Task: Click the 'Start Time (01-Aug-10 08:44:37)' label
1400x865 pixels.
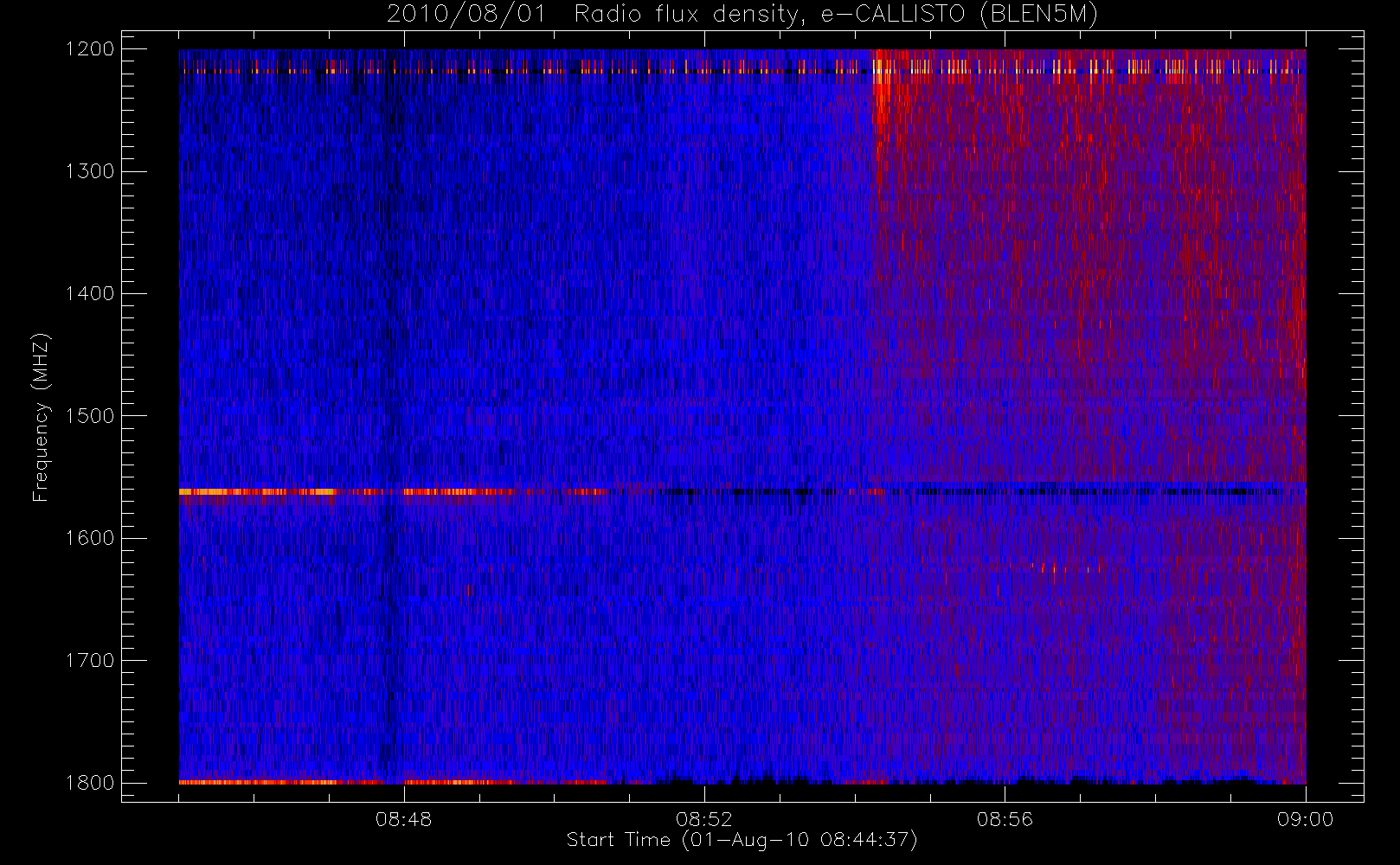Action: coord(742,840)
